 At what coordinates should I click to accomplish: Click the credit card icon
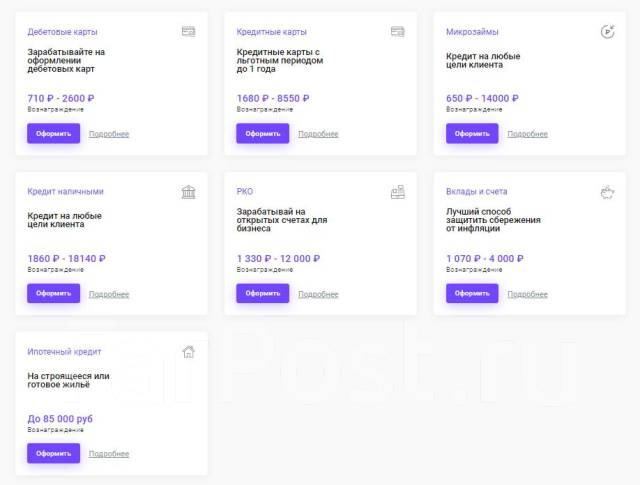click(x=397, y=32)
